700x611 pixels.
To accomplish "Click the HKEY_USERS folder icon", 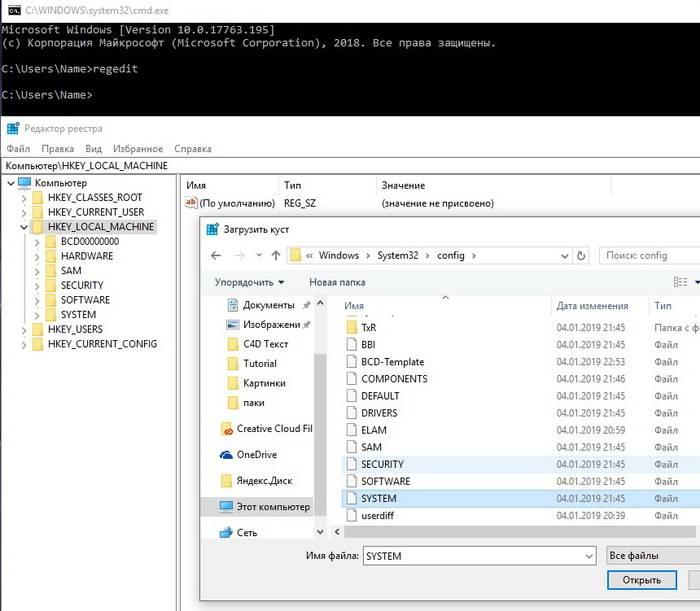I will (x=38, y=329).
